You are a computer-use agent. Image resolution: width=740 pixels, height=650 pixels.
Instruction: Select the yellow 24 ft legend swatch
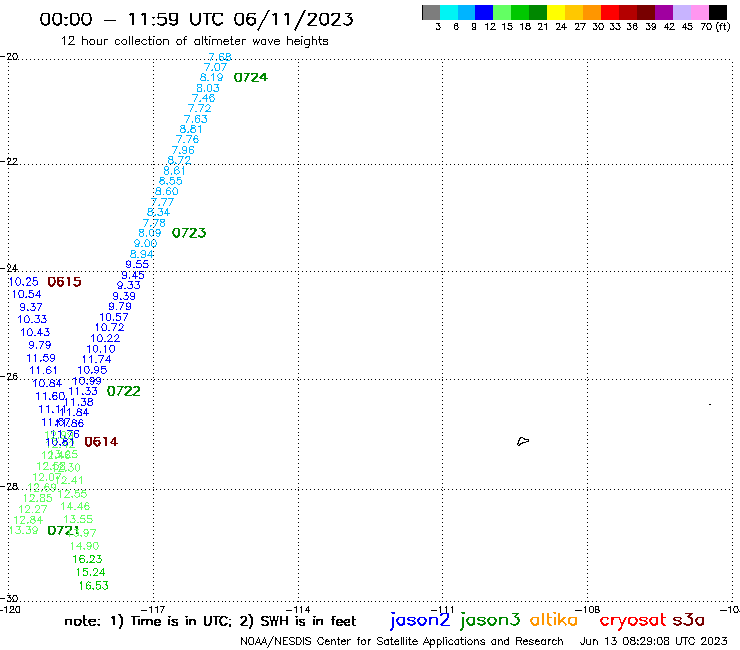[556, 12]
